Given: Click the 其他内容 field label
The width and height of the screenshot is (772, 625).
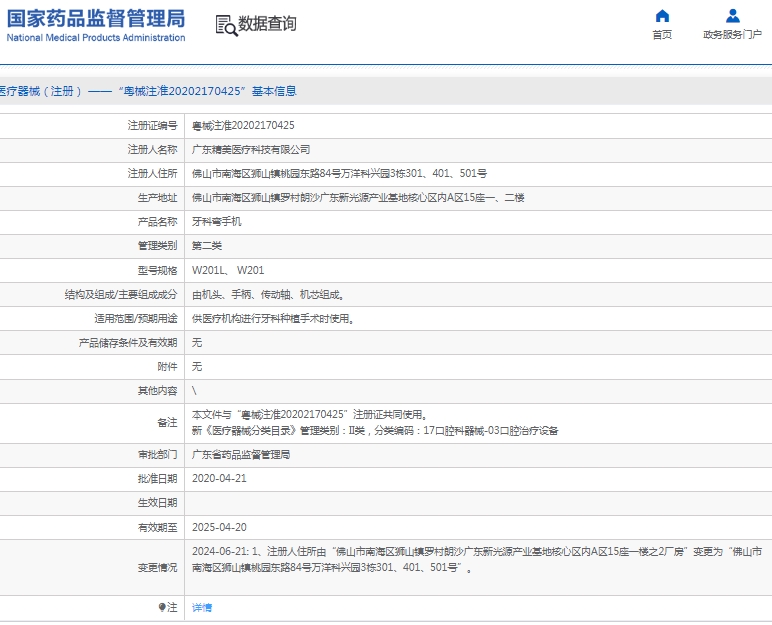Looking at the screenshot, I should [x=158, y=391].
